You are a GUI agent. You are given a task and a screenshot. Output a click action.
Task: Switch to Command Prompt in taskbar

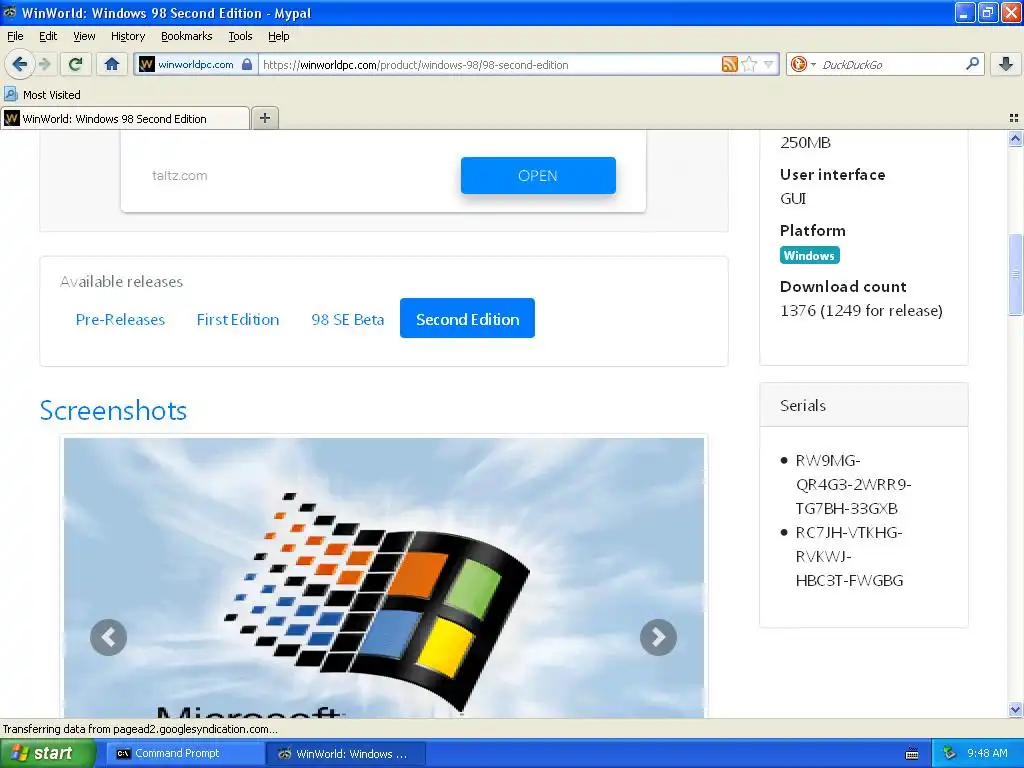(184, 754)
